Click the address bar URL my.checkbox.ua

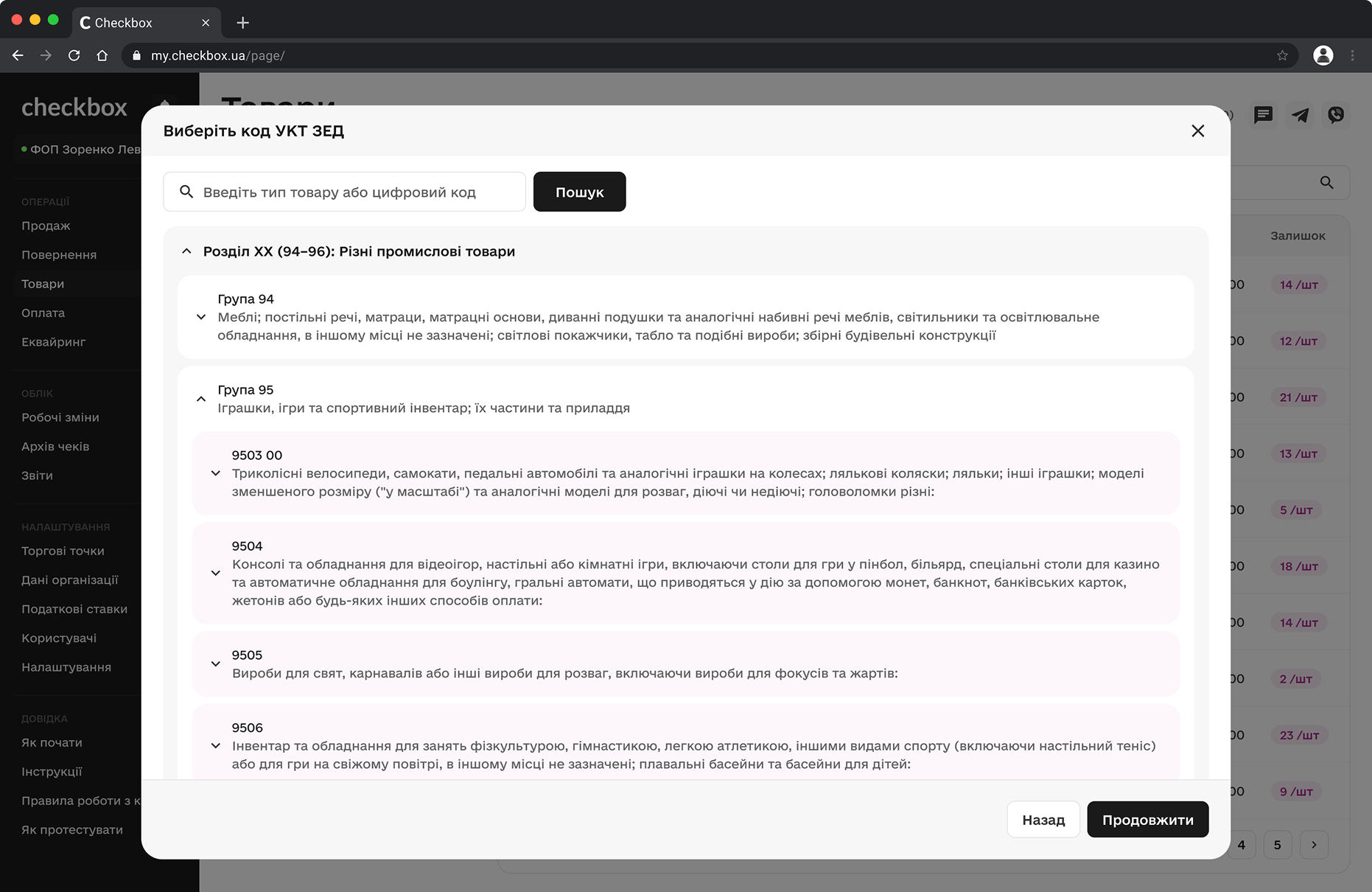tap(217, 55)
